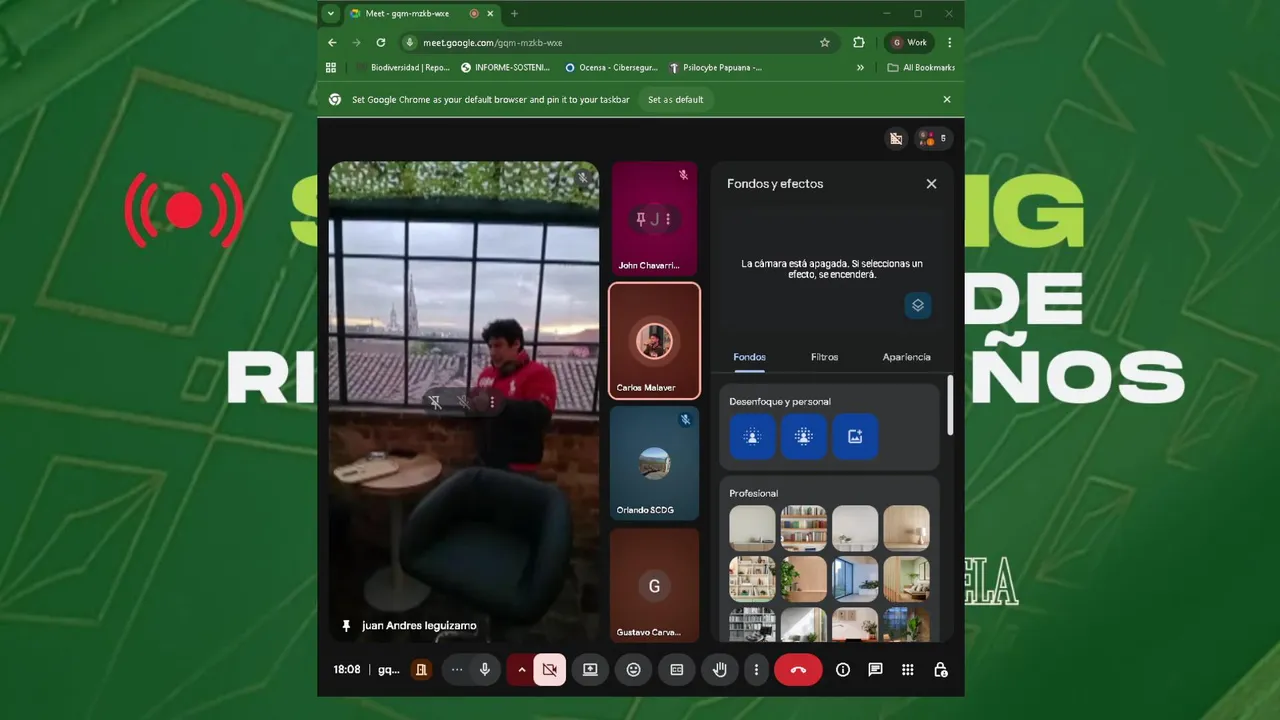Open the Biodiversidad | Repo... bookmark

402,68
